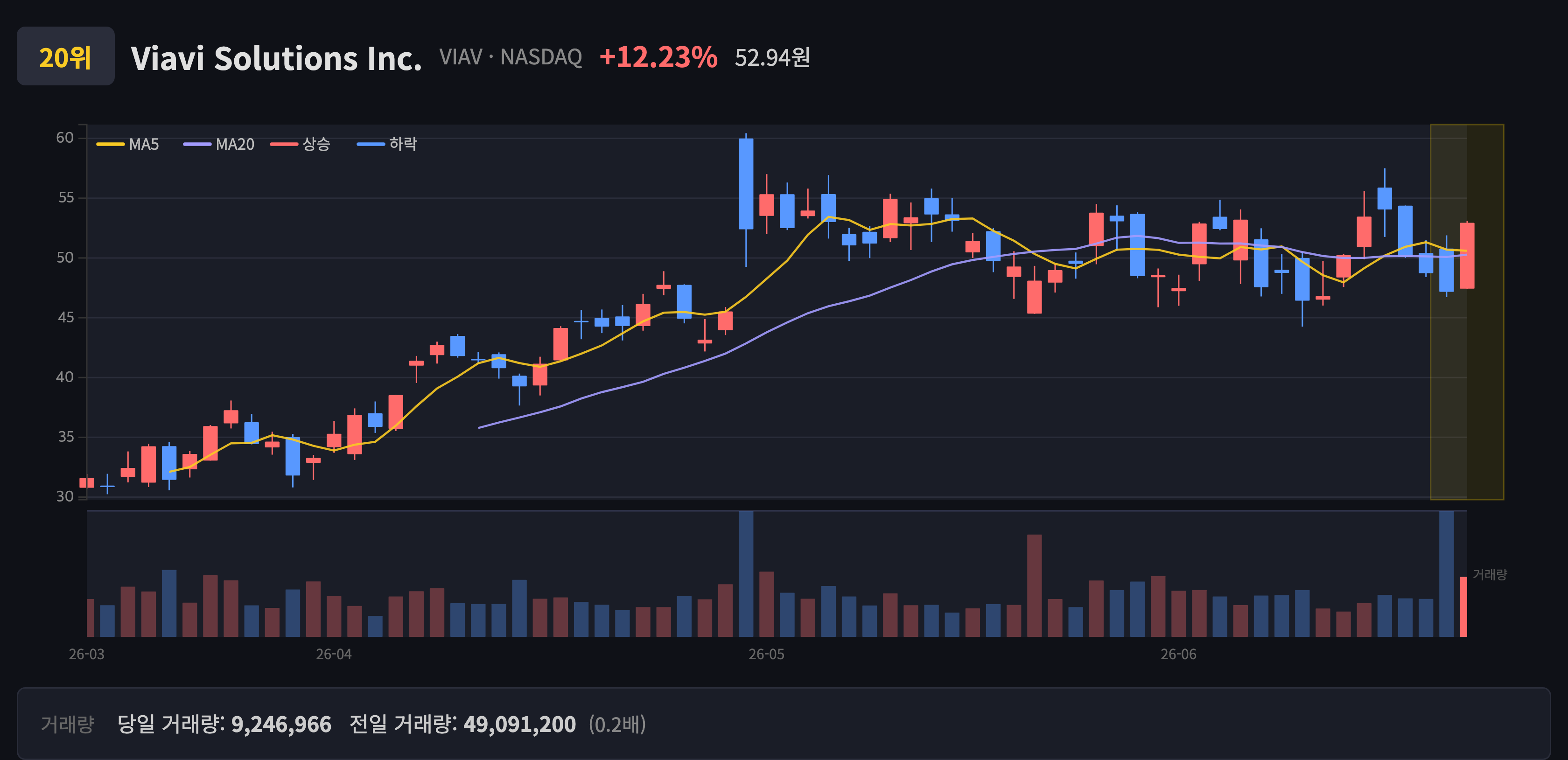The width and height of the screenshot is (1568, 760).
Task: Click the tall blue candle peaking at 60
Action: [x=746, y=184]
